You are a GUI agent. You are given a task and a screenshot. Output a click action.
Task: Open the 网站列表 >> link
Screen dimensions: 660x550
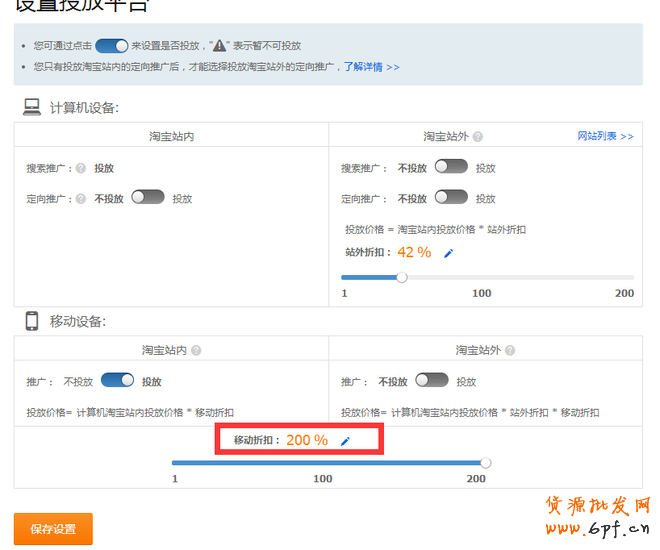pyautogui.click(x=605, y=136)
